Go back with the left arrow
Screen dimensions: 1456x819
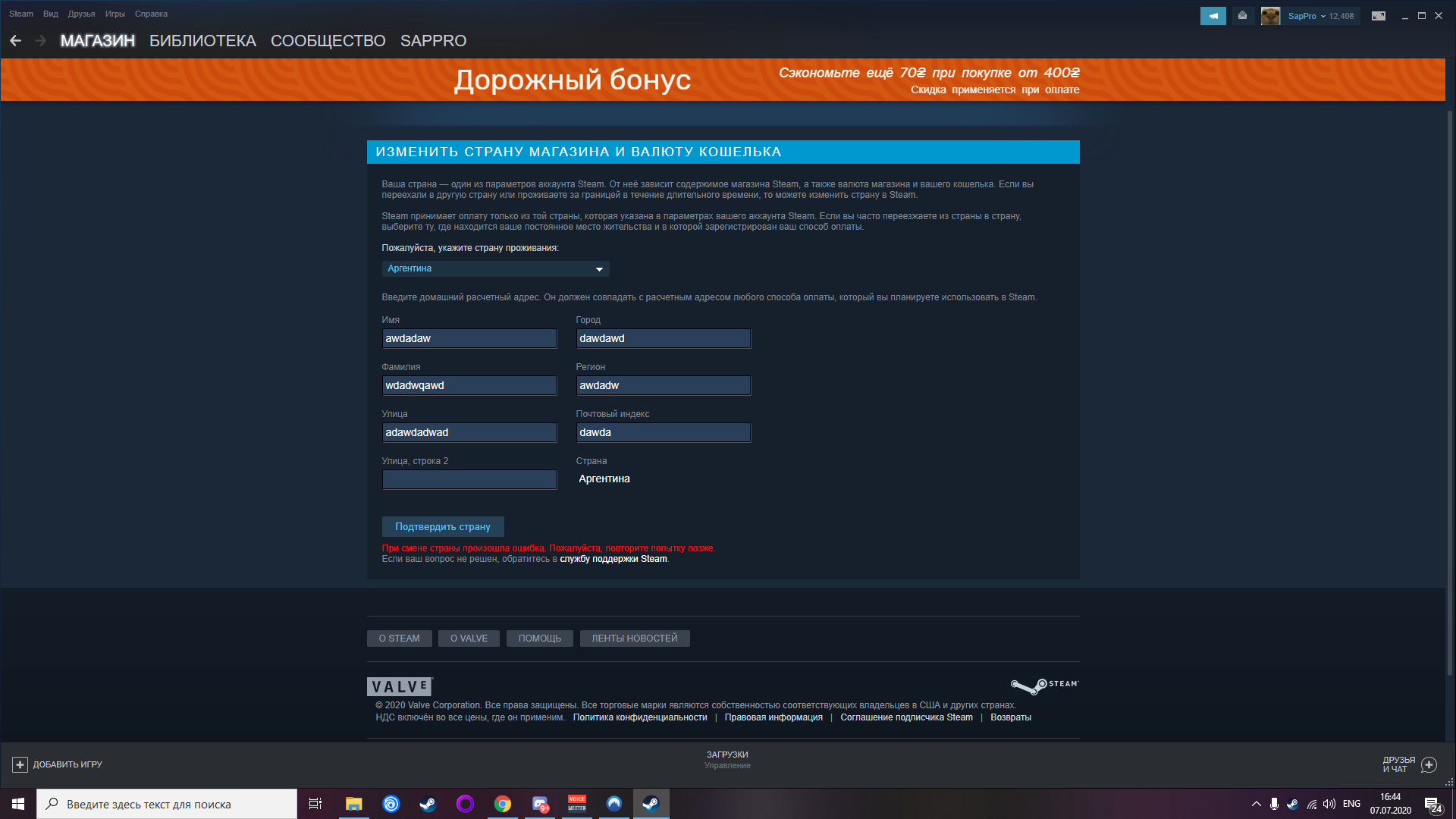tap(15, 41)
